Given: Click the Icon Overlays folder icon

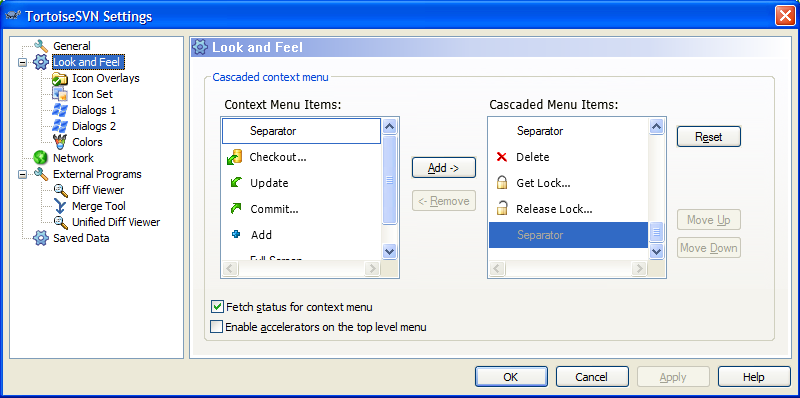Looking at the screenshot, I should 60,79.
